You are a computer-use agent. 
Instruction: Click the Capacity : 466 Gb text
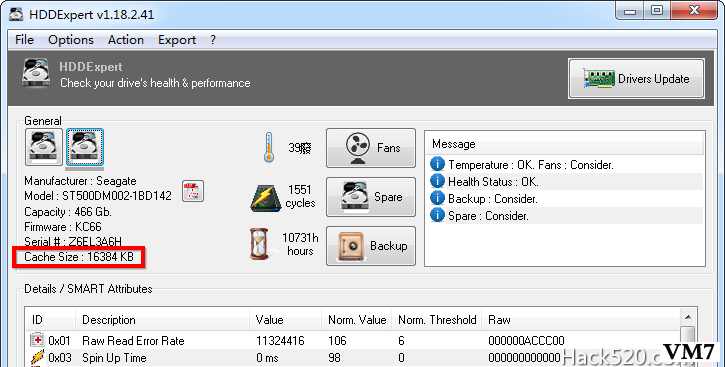[x=68, y=212]
